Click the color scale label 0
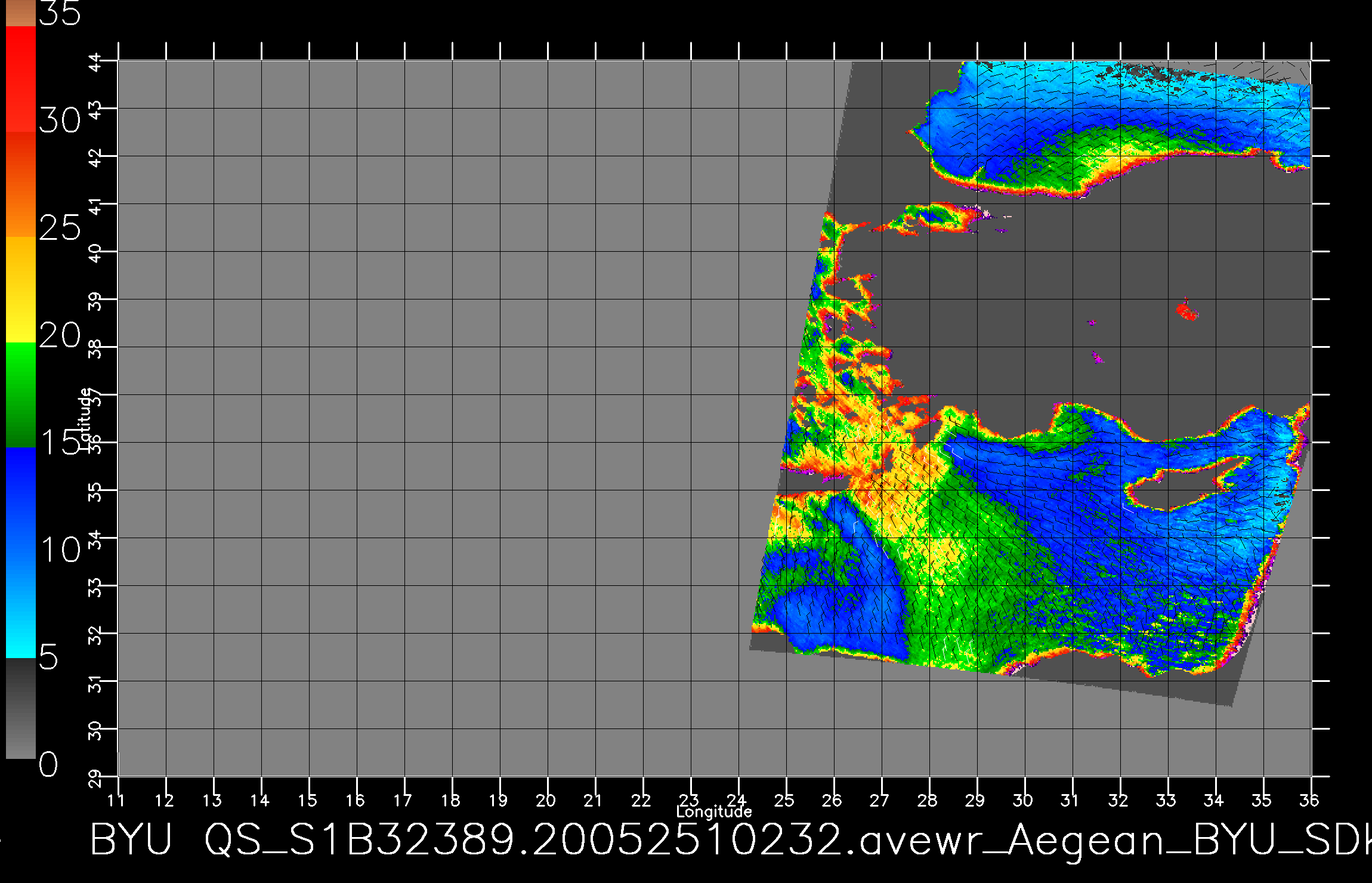Image resolution: width=1372 pixels, height=883 pixels. point(49,764)
